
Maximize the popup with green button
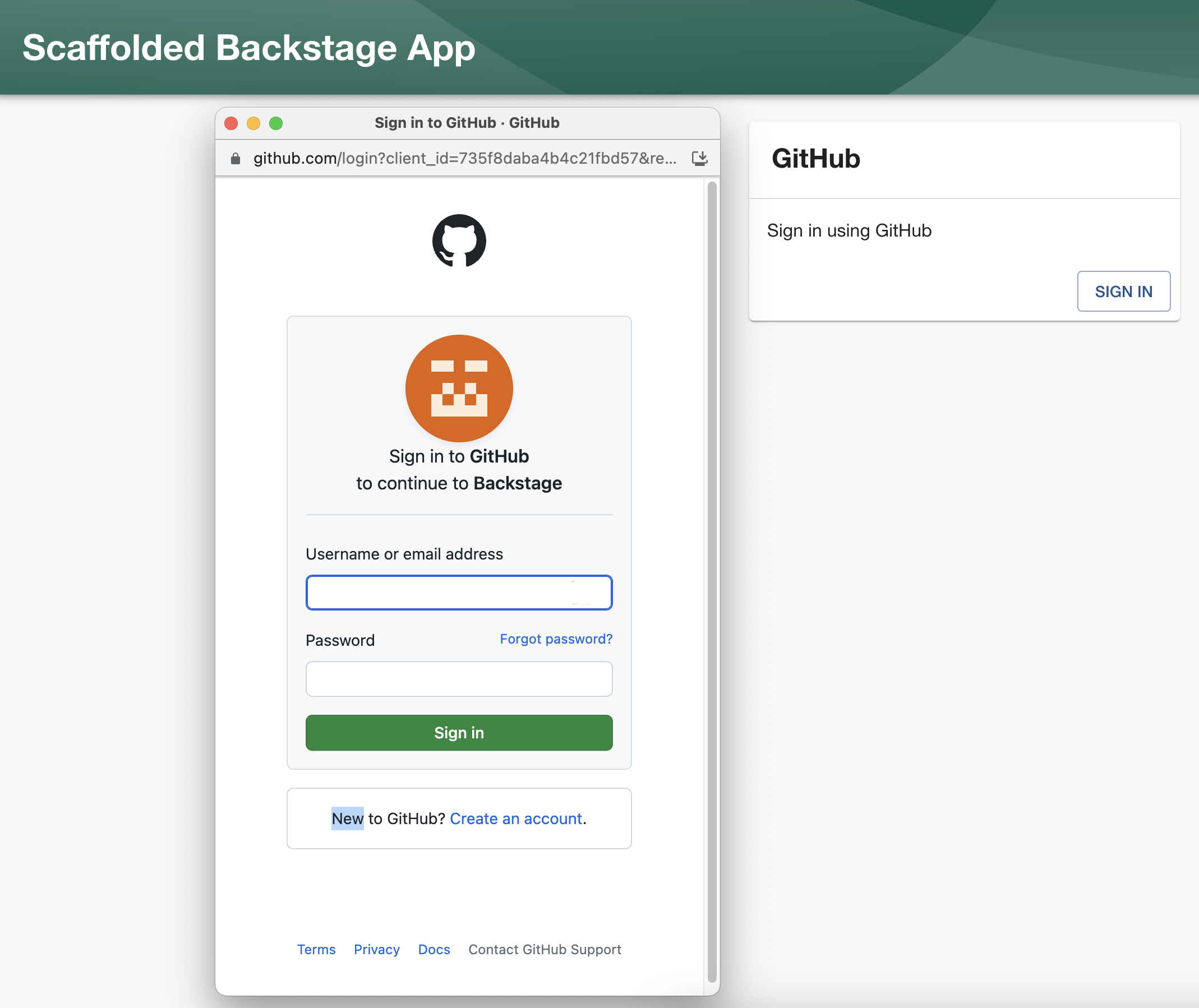(x=275, y=123)
